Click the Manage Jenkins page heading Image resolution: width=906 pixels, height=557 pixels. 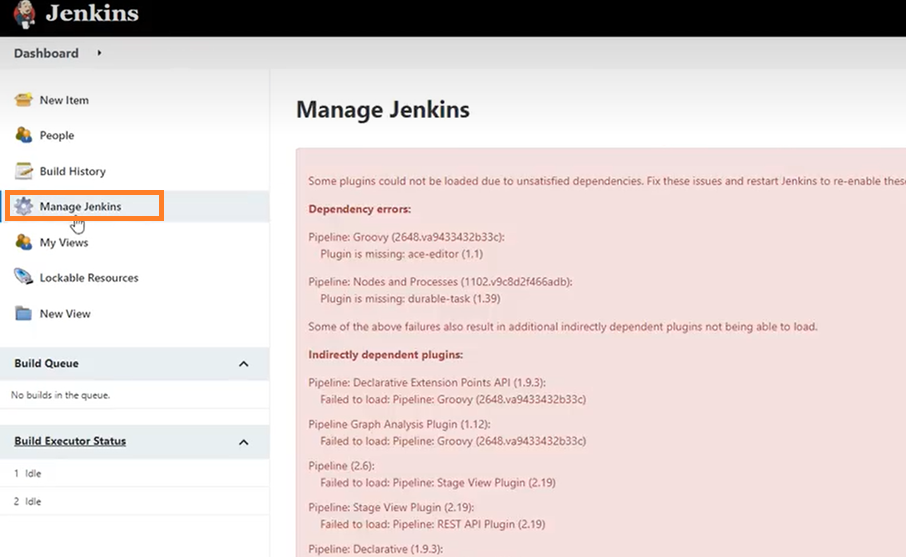coord(383,110)
